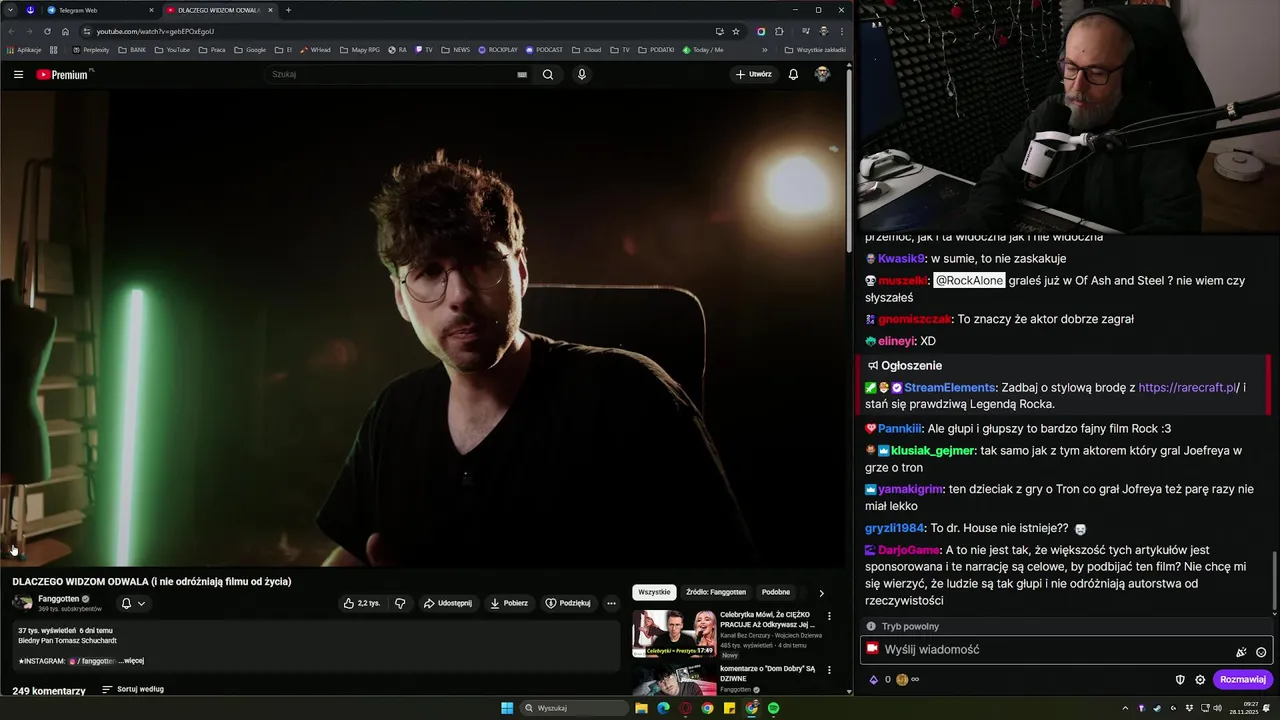This screenshot has width=1280, height=720.
Task: Open Chrome's three-dot menu
Action: 841,31
